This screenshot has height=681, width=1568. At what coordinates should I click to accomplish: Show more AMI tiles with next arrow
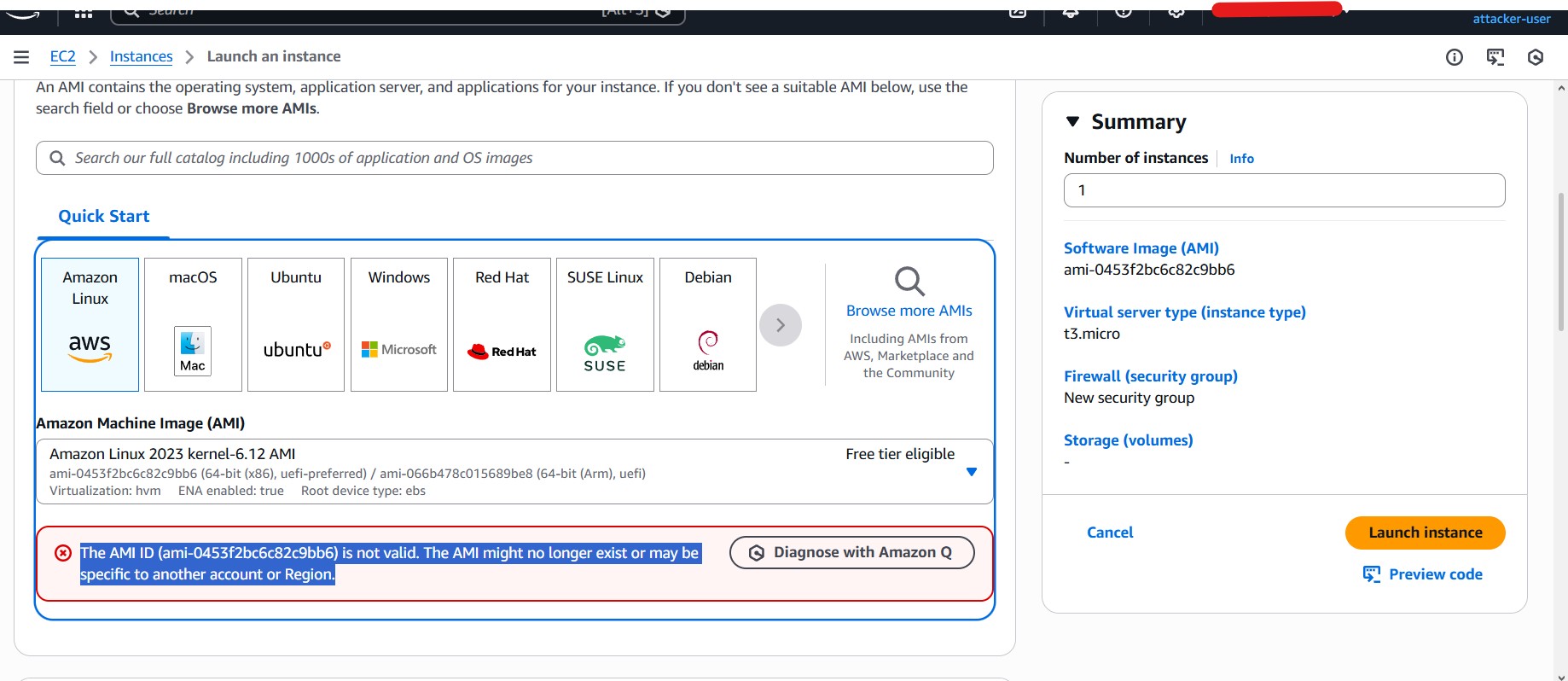781,325
